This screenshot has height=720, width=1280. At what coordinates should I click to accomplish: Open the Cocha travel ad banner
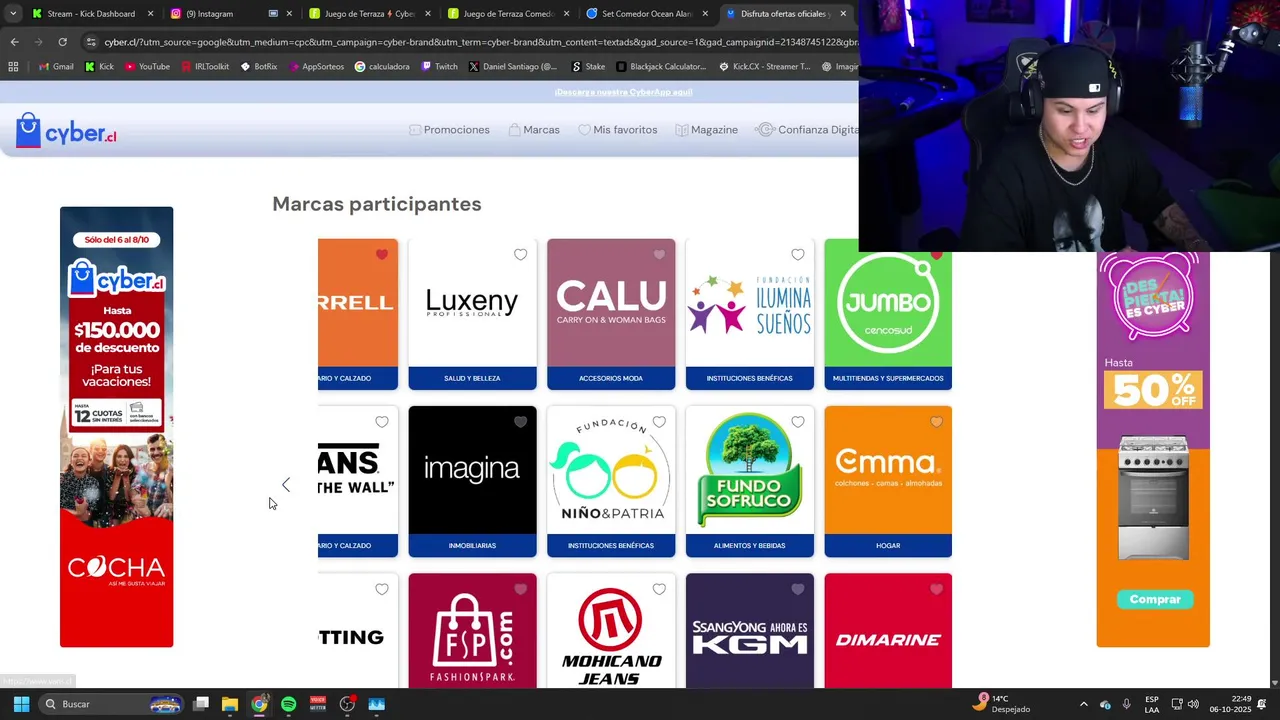[x=116, y=427]
